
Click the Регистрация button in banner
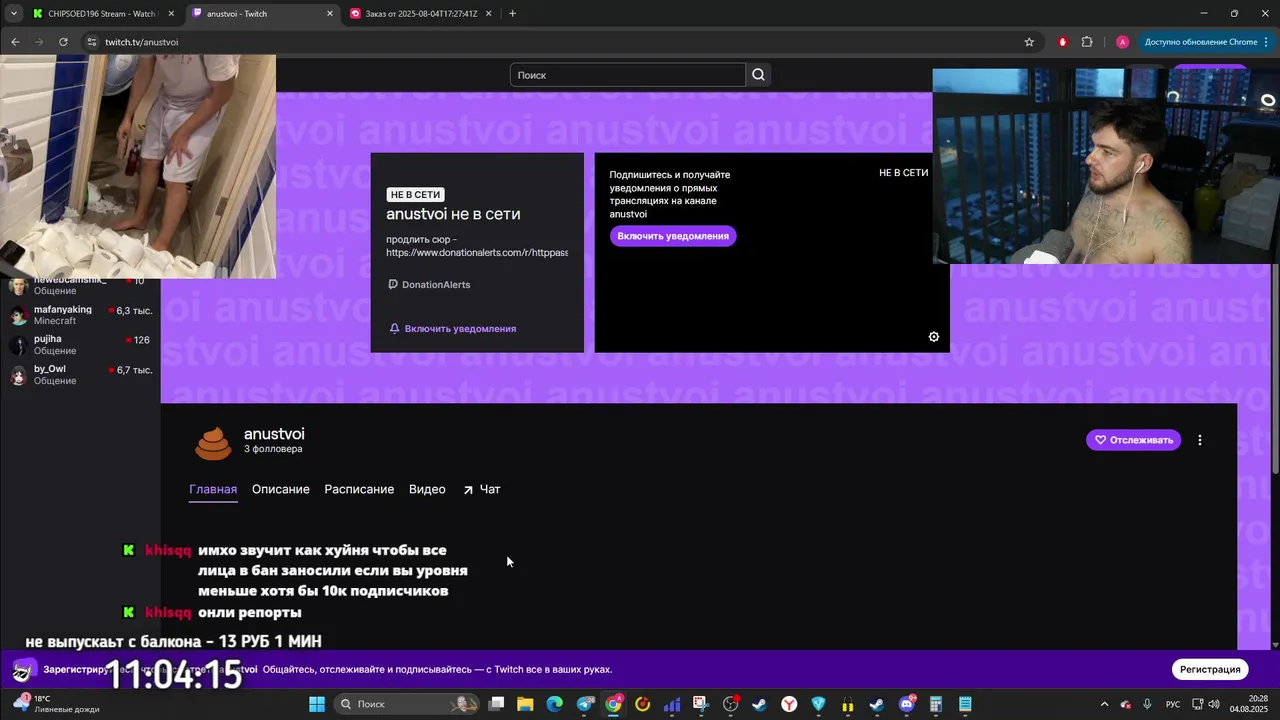tap(1210, 669)
